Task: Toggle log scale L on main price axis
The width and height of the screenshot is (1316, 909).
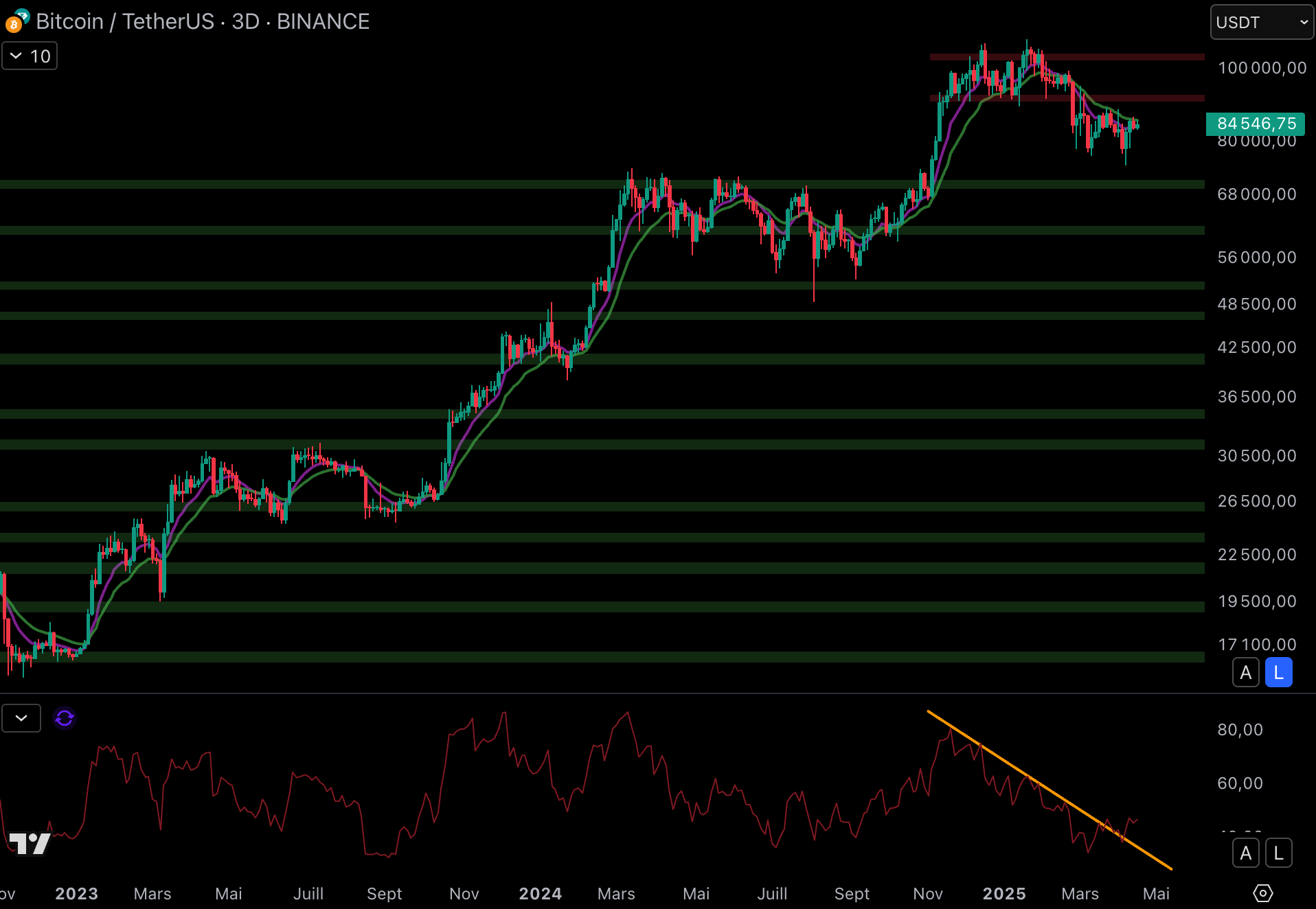Action: pyautogui.click(x=1278, y=673)
